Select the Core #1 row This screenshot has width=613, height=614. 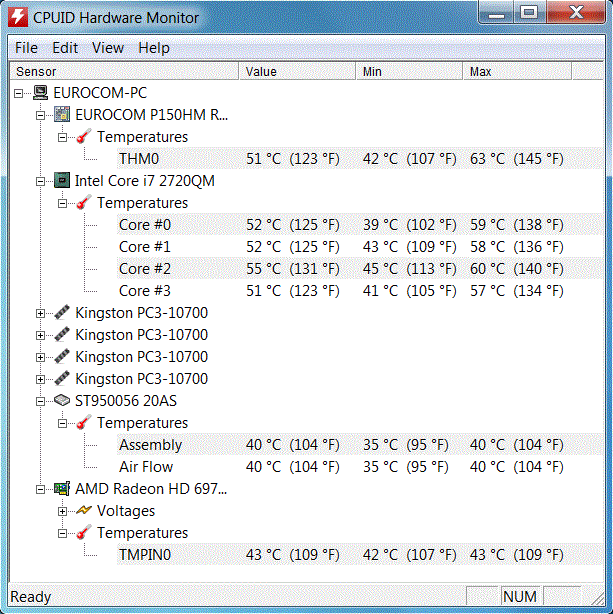[x=360, y=247]
